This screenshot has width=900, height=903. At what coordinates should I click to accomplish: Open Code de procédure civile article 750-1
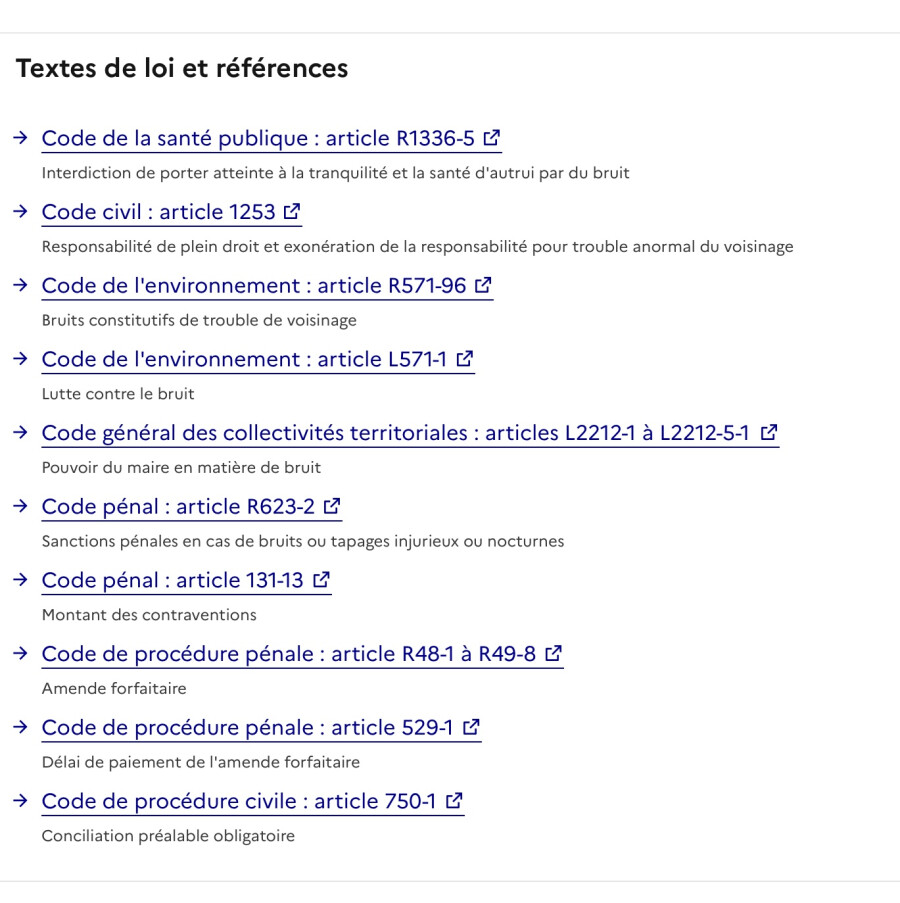(253, 802)
